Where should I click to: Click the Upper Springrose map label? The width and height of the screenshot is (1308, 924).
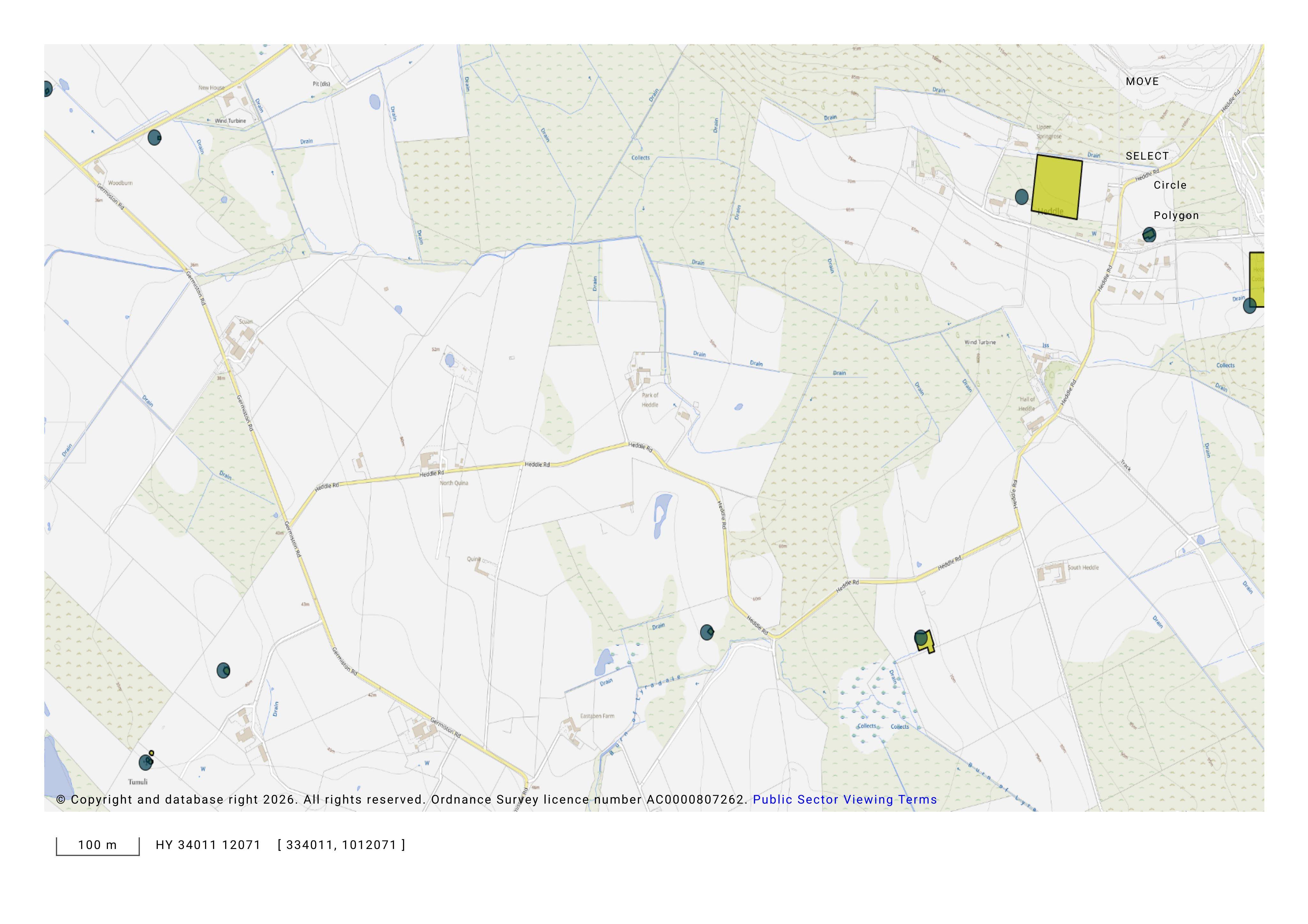tap(1049, 131)
